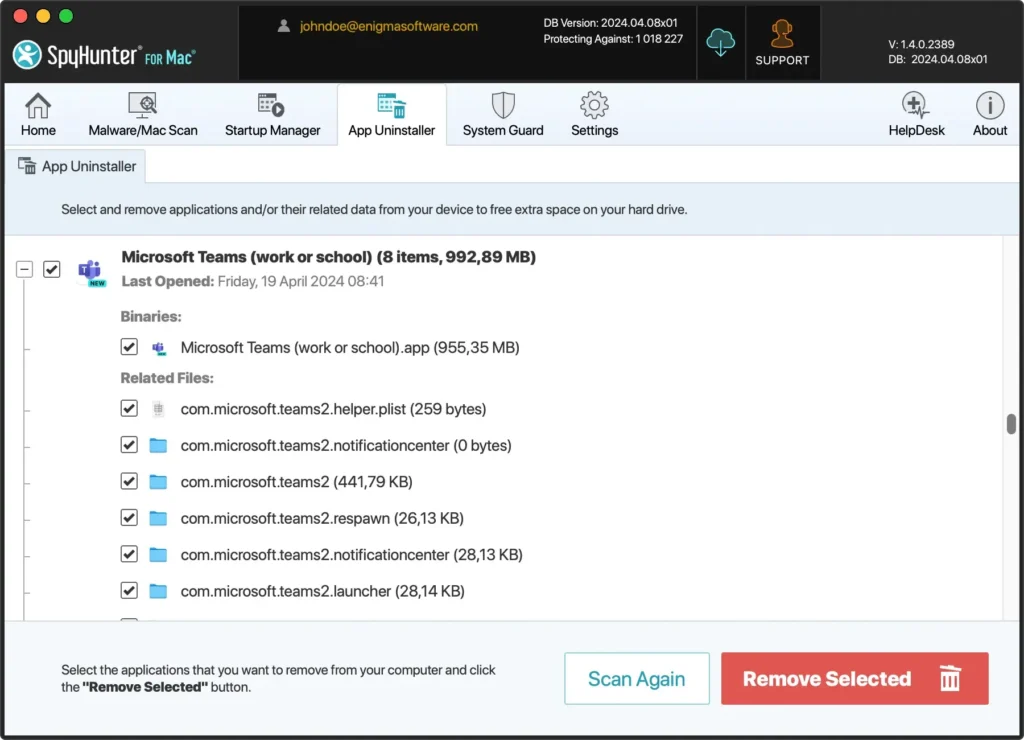Click the Support agent icon
This screenshot has width=1024, height=740.
click(x=782, y=35)
